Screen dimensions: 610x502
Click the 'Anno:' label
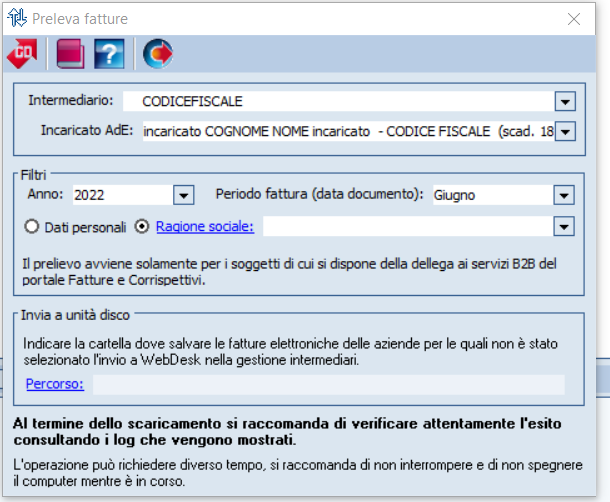pyautogui.click(x=45, y=194)
